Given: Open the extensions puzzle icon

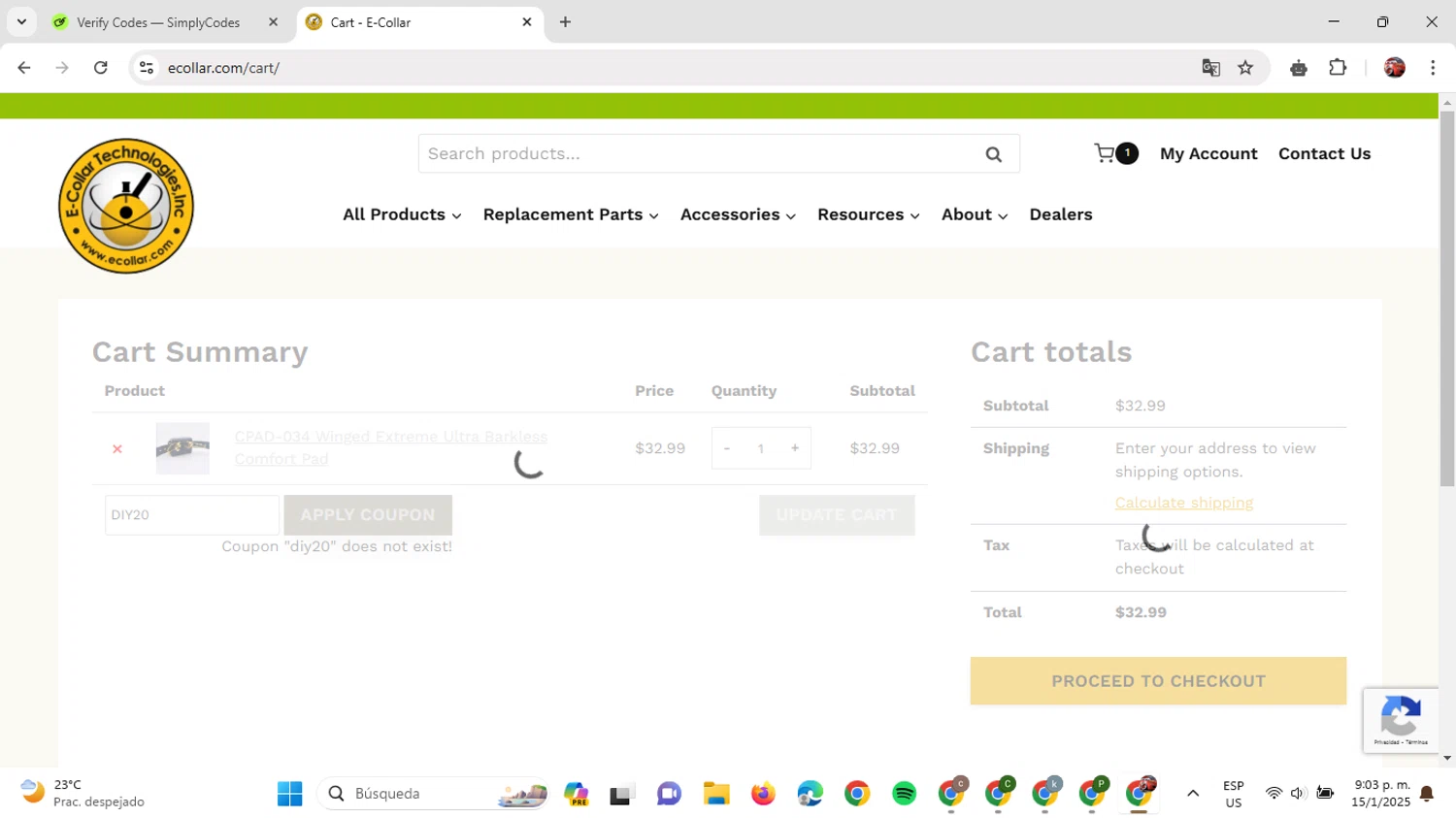Looking at the screenshot, I should point(1338,68).
